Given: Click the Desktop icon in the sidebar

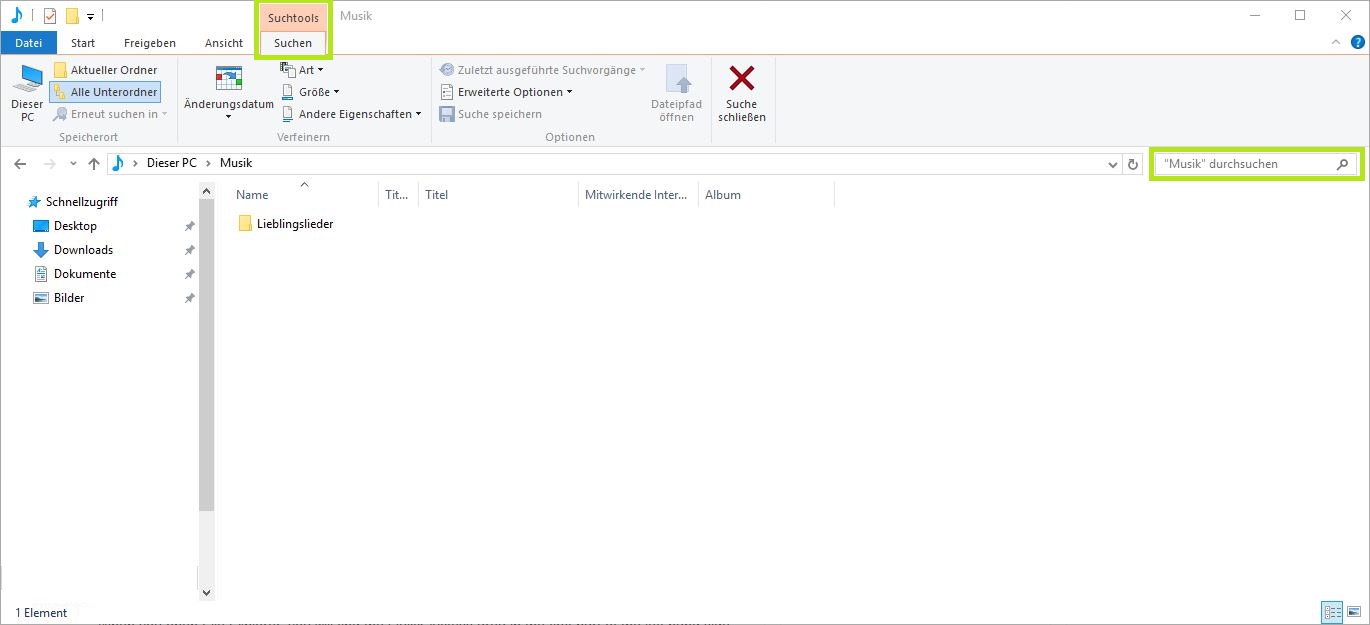Looking at the screenshot, I should point(41,226).
